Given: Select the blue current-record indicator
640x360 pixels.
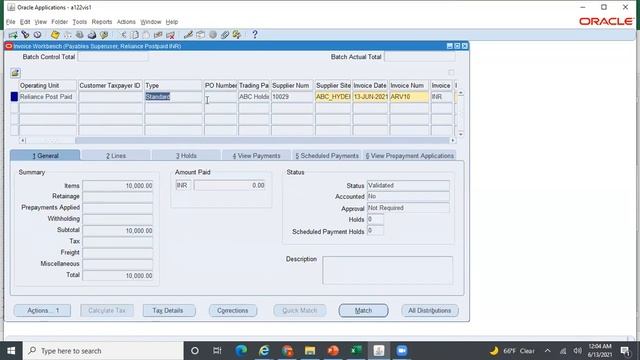Looking at the screenshot, I should click(14, 97).
